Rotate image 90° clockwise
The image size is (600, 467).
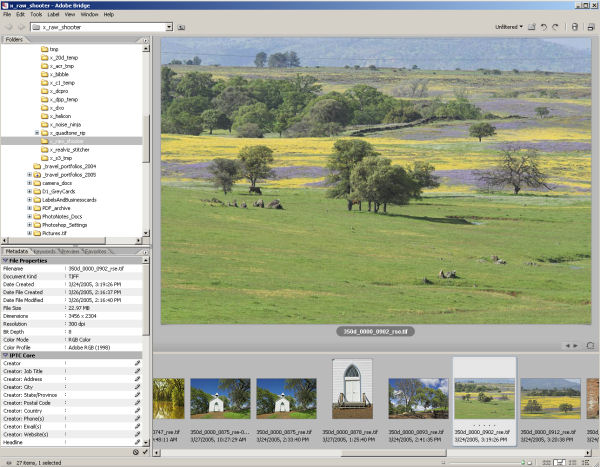(x=556, y=27)
